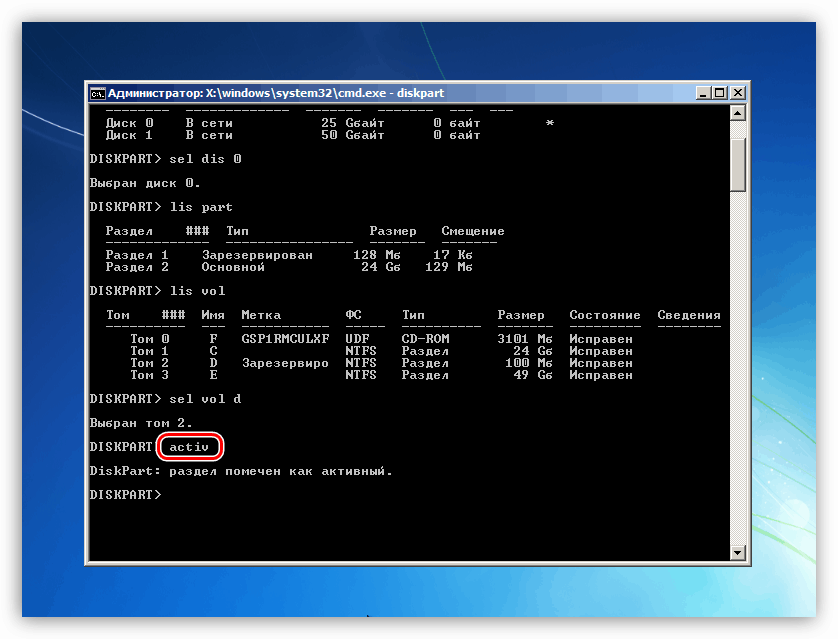
Task: Click the 'lis part' command text
Action: (201, 207)
